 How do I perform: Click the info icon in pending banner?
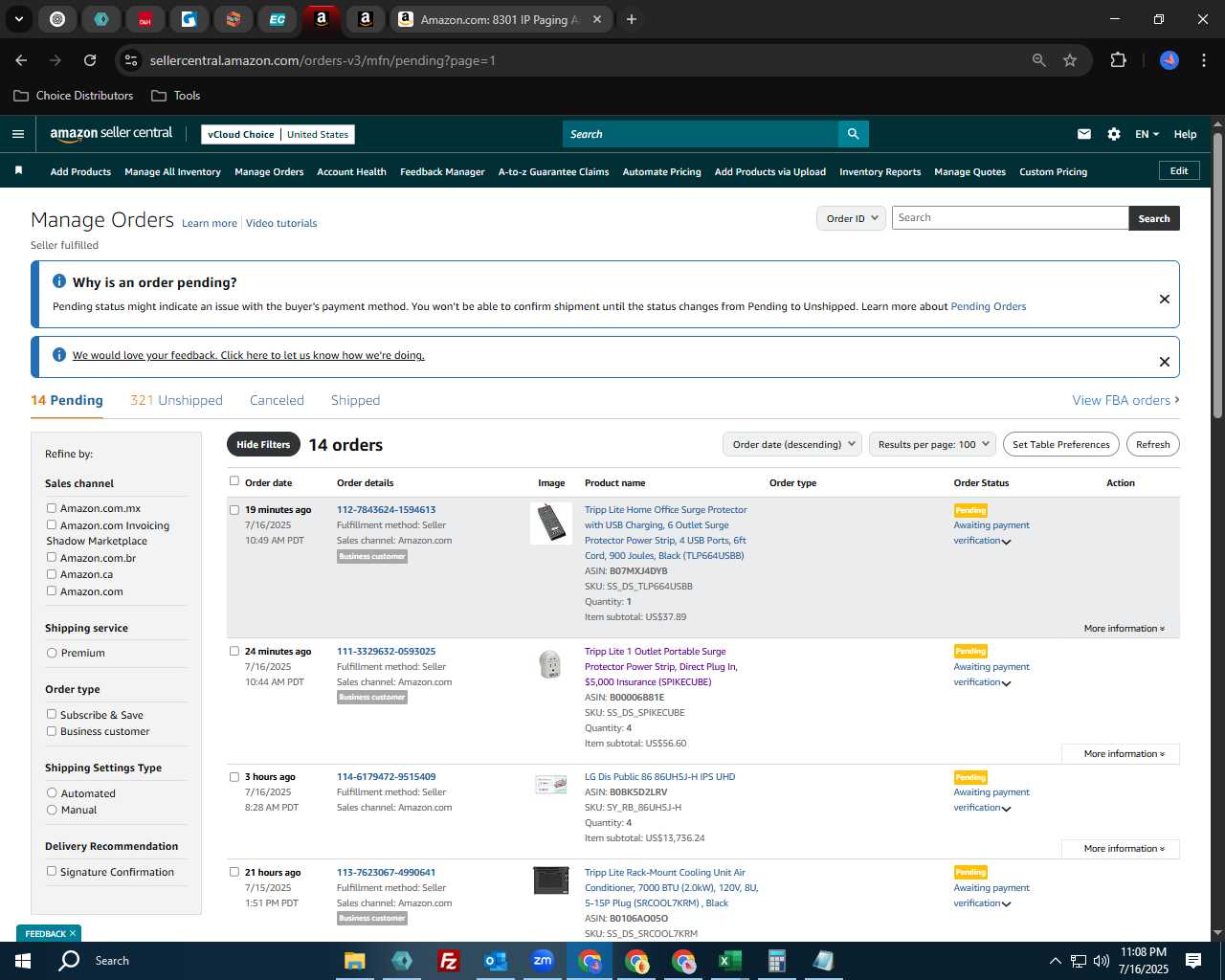59,281
